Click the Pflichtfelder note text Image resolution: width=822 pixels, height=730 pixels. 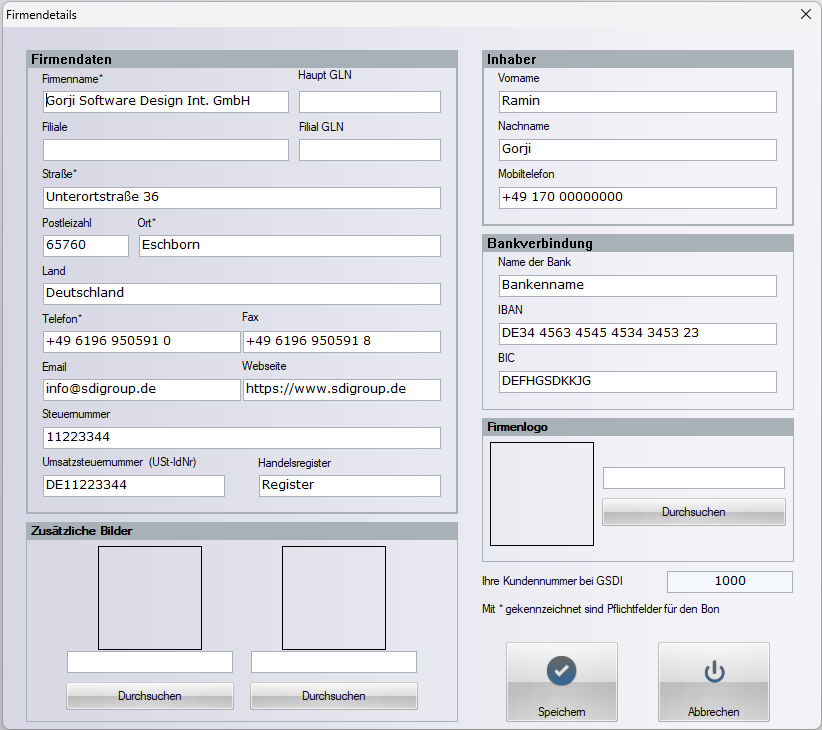tap(600, 609)
